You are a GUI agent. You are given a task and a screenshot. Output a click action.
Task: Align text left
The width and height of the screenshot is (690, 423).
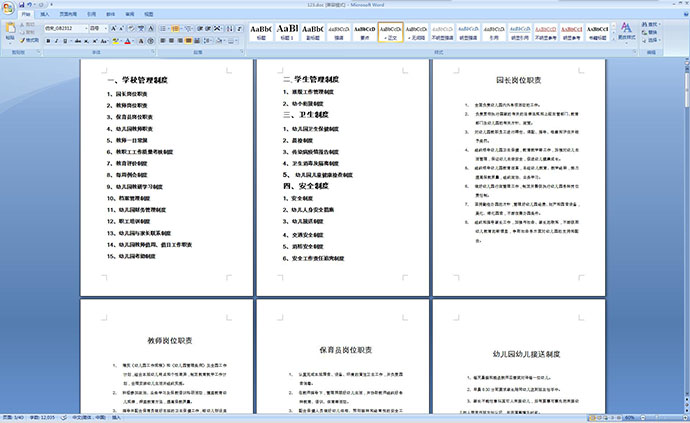163,41
